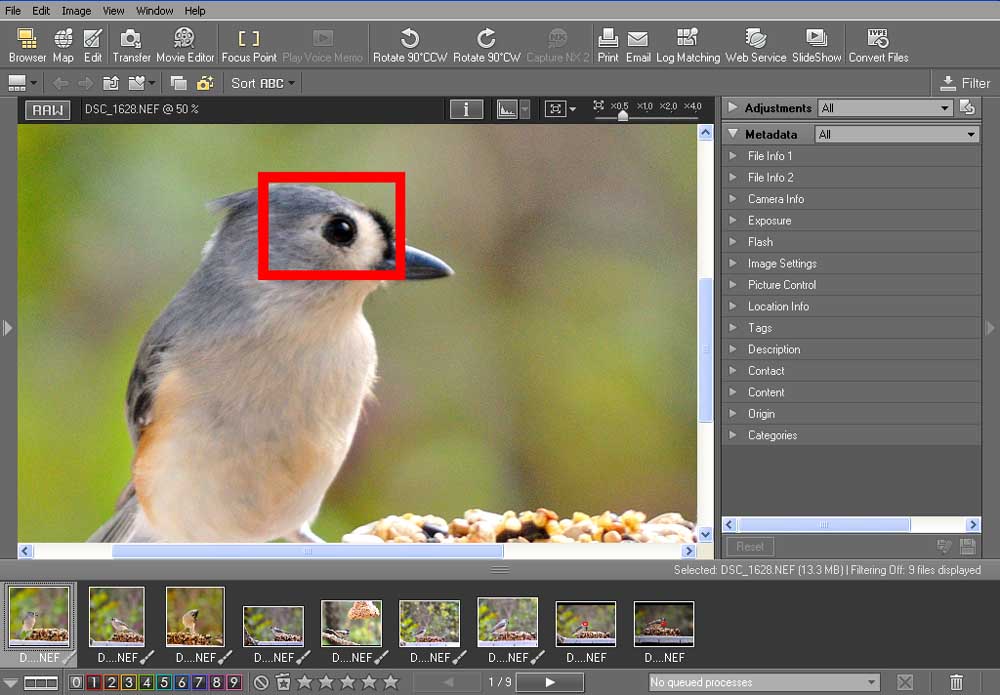The image size is (1000, 695).
Task: Open the Window menu
Action: coord(154,11)
